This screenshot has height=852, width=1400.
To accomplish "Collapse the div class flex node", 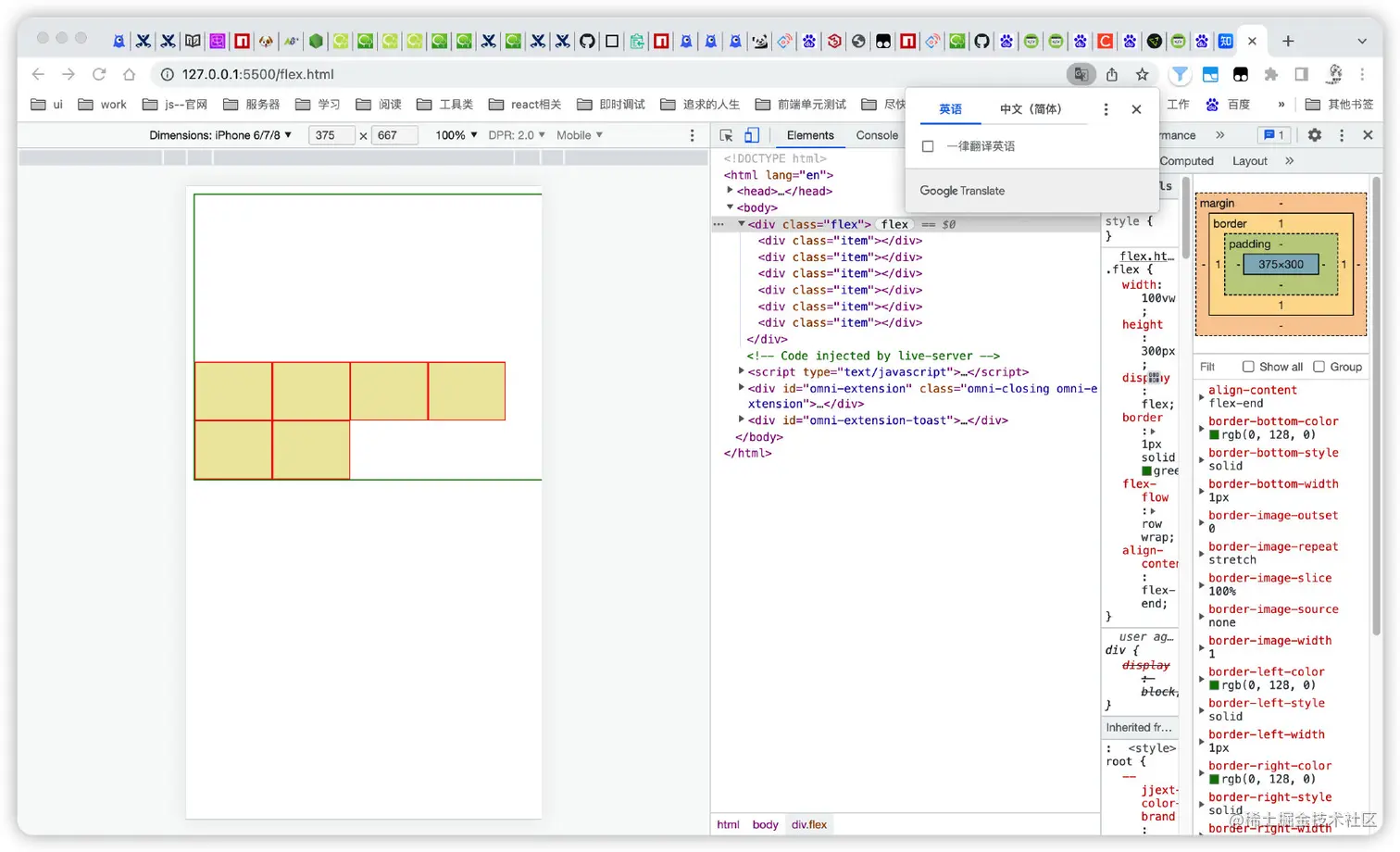I will pos(741,224).
